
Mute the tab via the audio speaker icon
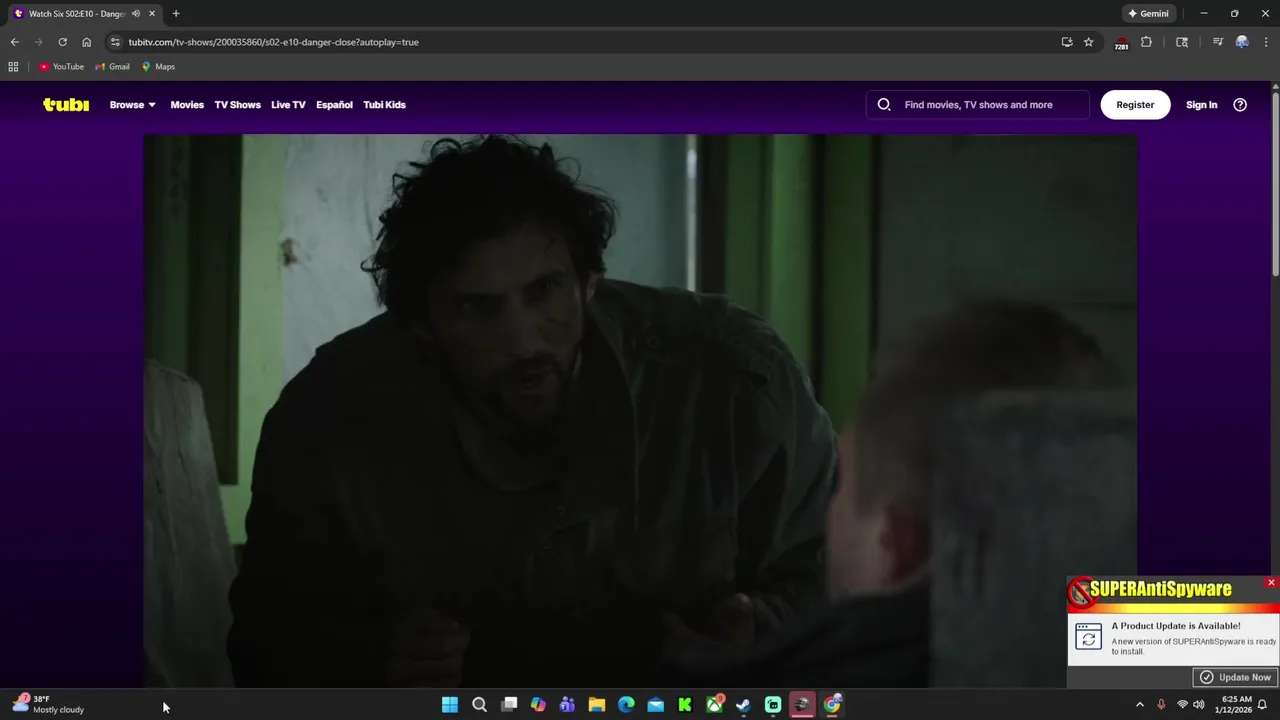pos(135,13)
